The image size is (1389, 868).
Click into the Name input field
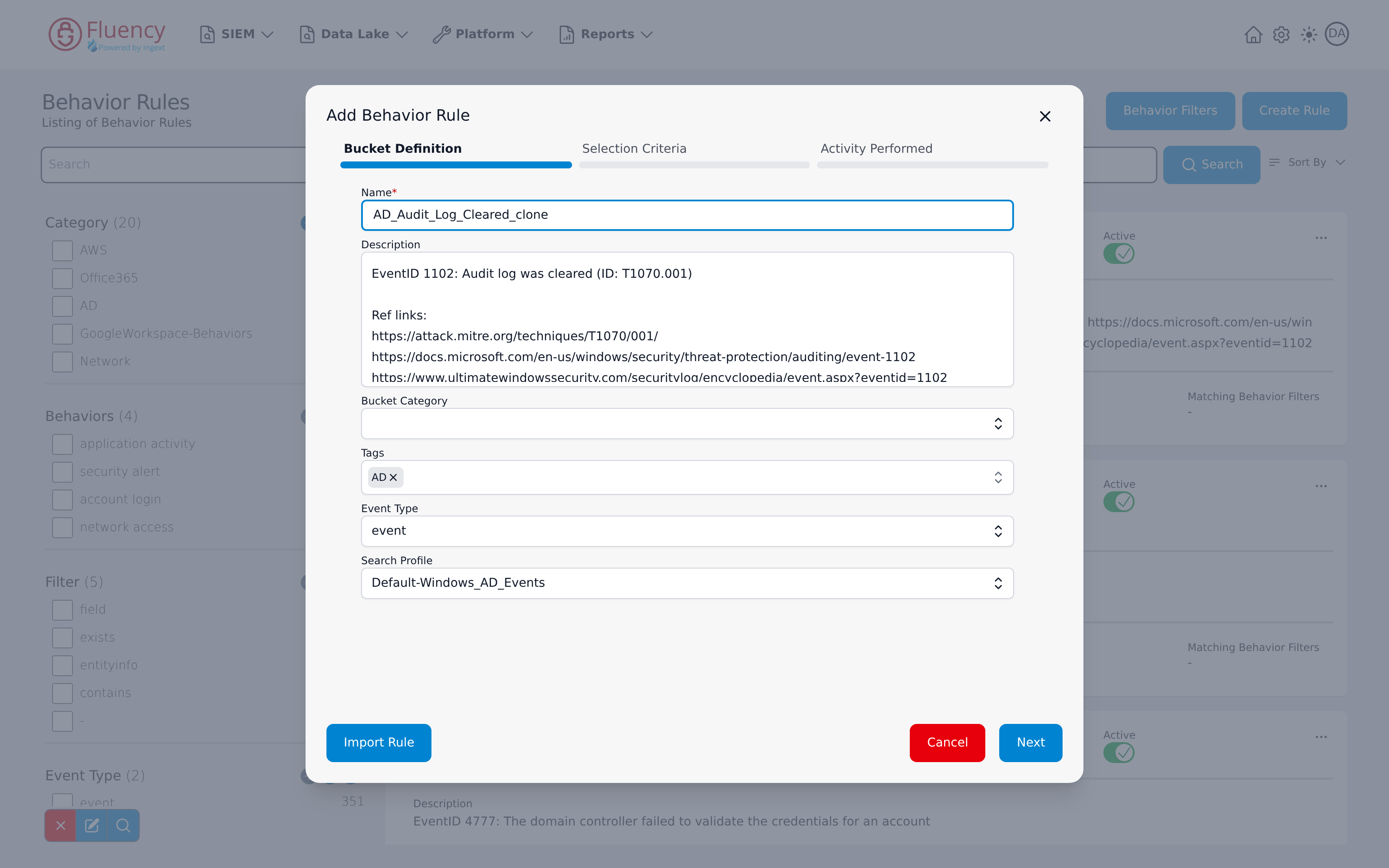pyautogui.click(x=687, y=215)
